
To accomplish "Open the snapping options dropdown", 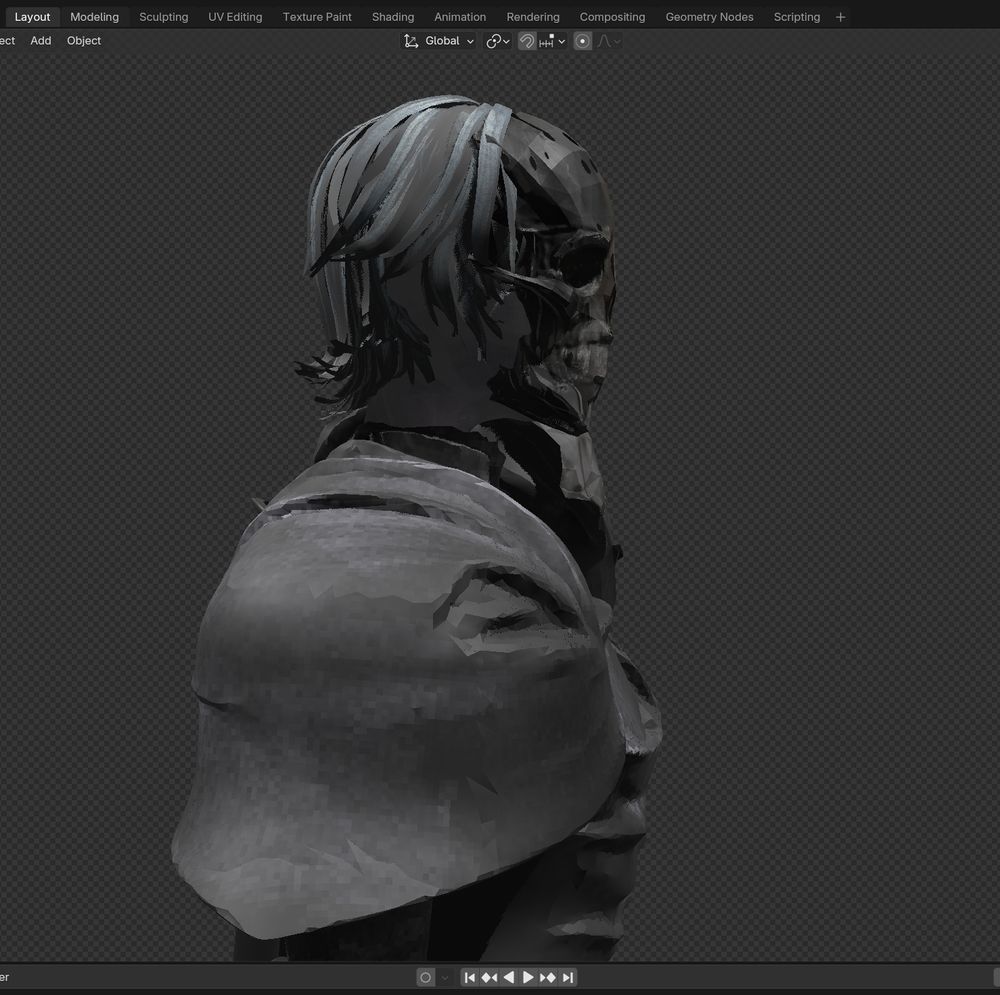I will coord(552,41).
